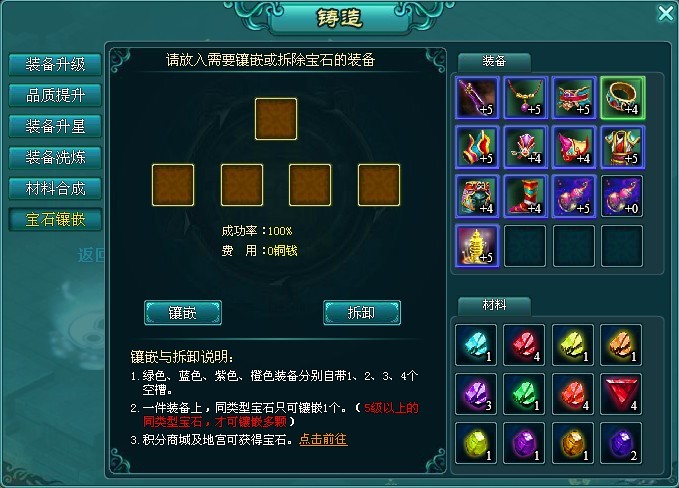This screenshot has height=488, width=679.
Task: Pick the necklace +5 equipment item
Action: [x=525, y=98]
